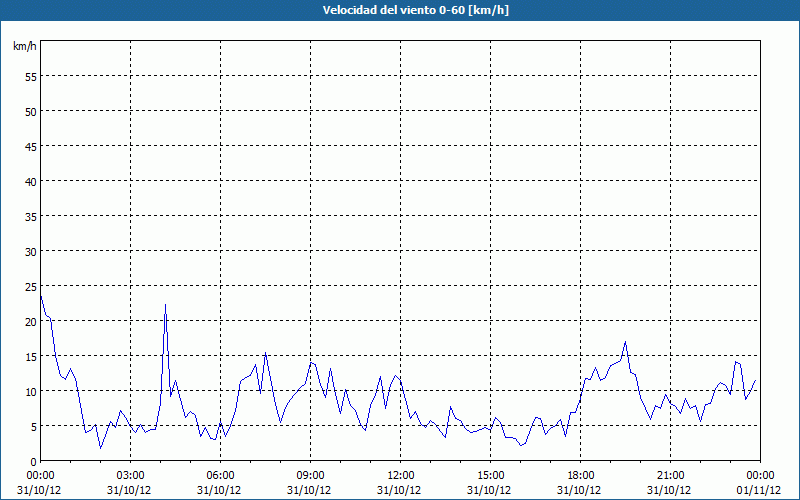Click the wind speed peak just after 04:00

165,305
